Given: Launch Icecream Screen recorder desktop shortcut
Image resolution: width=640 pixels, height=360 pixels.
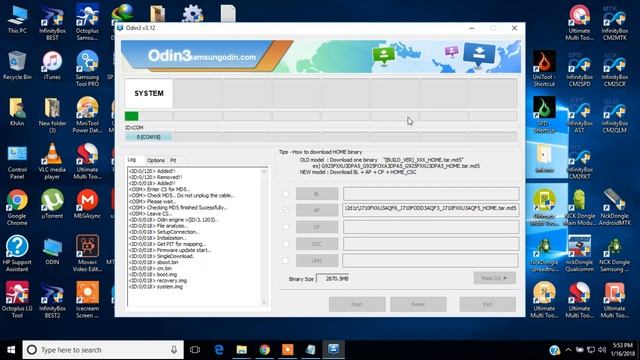Looking at the screenshot, I should [87, 300].
